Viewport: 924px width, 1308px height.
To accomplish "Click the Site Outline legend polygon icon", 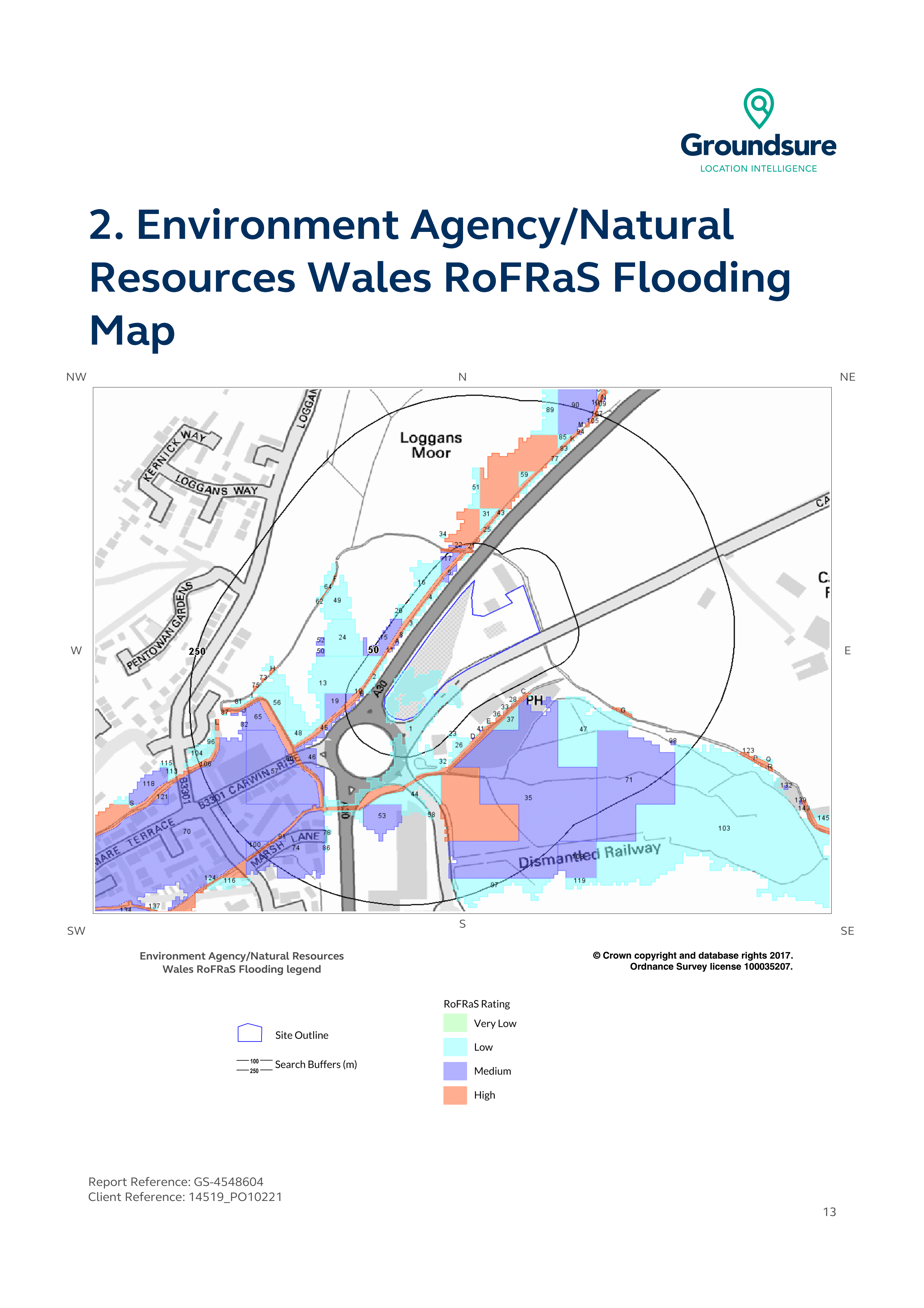I will click(x=250, y=1033).
